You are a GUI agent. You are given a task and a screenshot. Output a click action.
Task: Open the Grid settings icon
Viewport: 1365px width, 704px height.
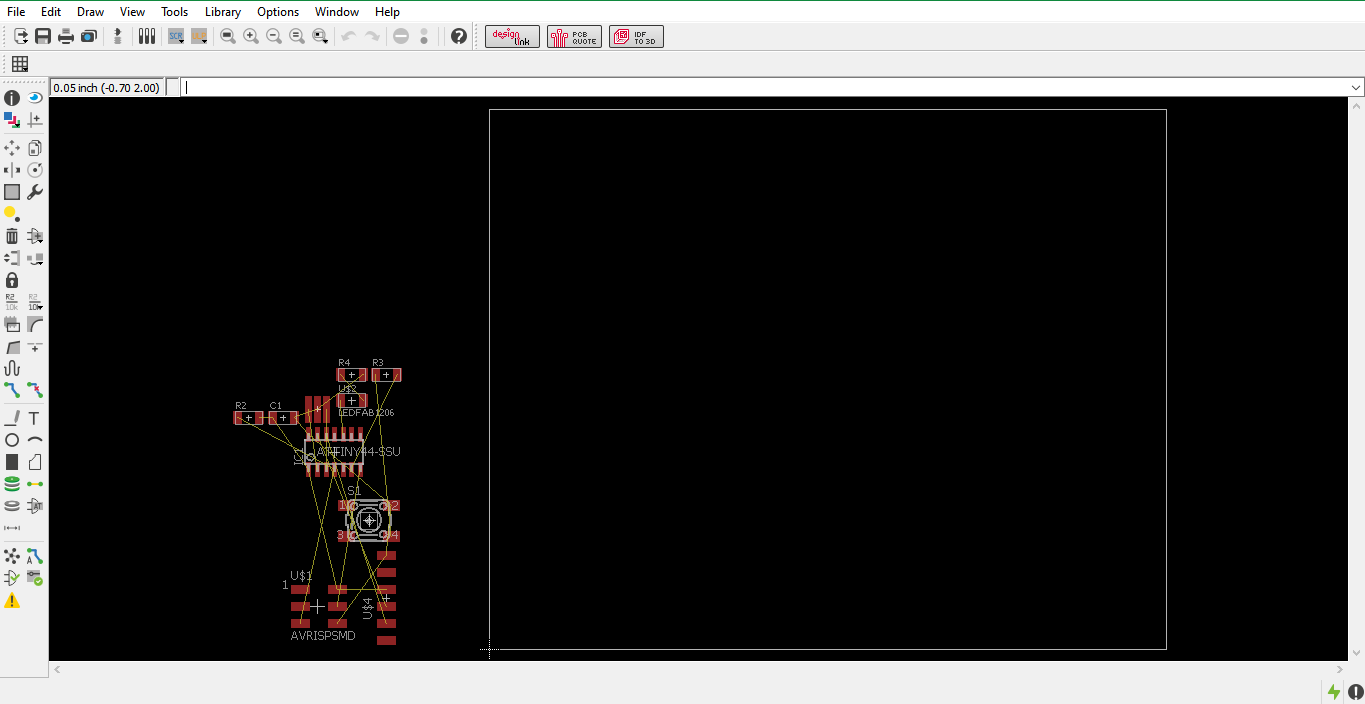pos(20,64)
